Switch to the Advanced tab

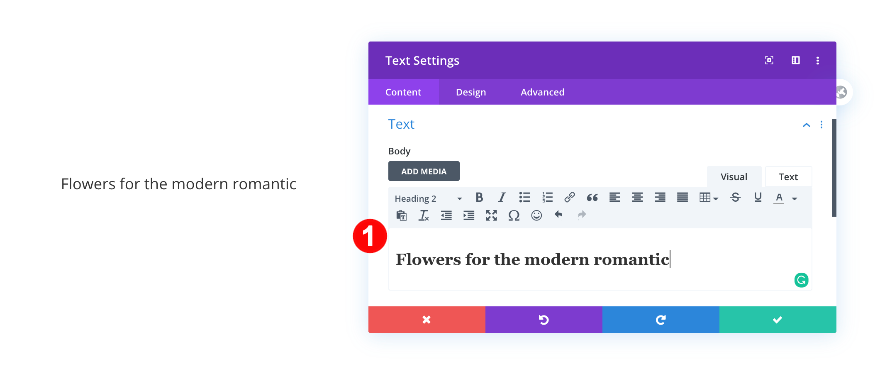[x=542, y=92]
